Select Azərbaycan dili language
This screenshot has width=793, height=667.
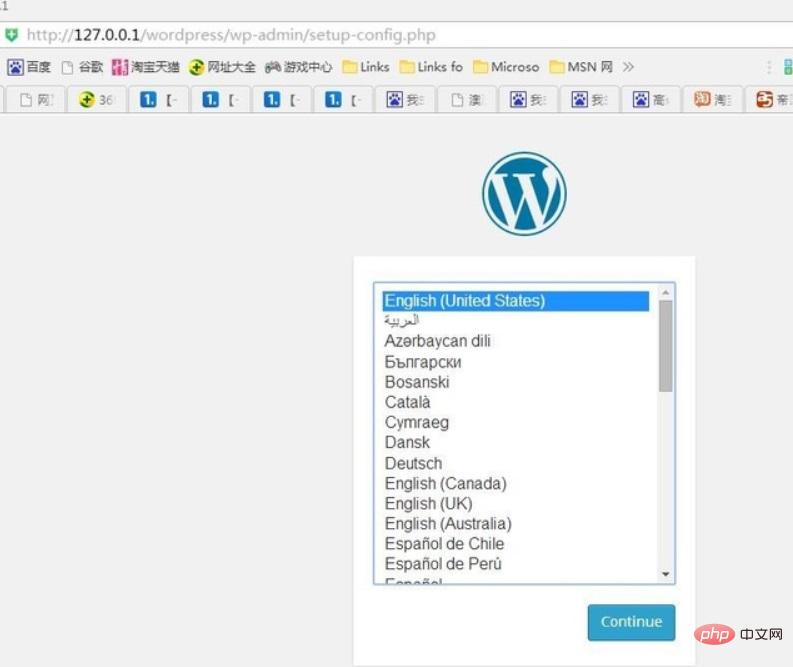click(x=516, y=341)
